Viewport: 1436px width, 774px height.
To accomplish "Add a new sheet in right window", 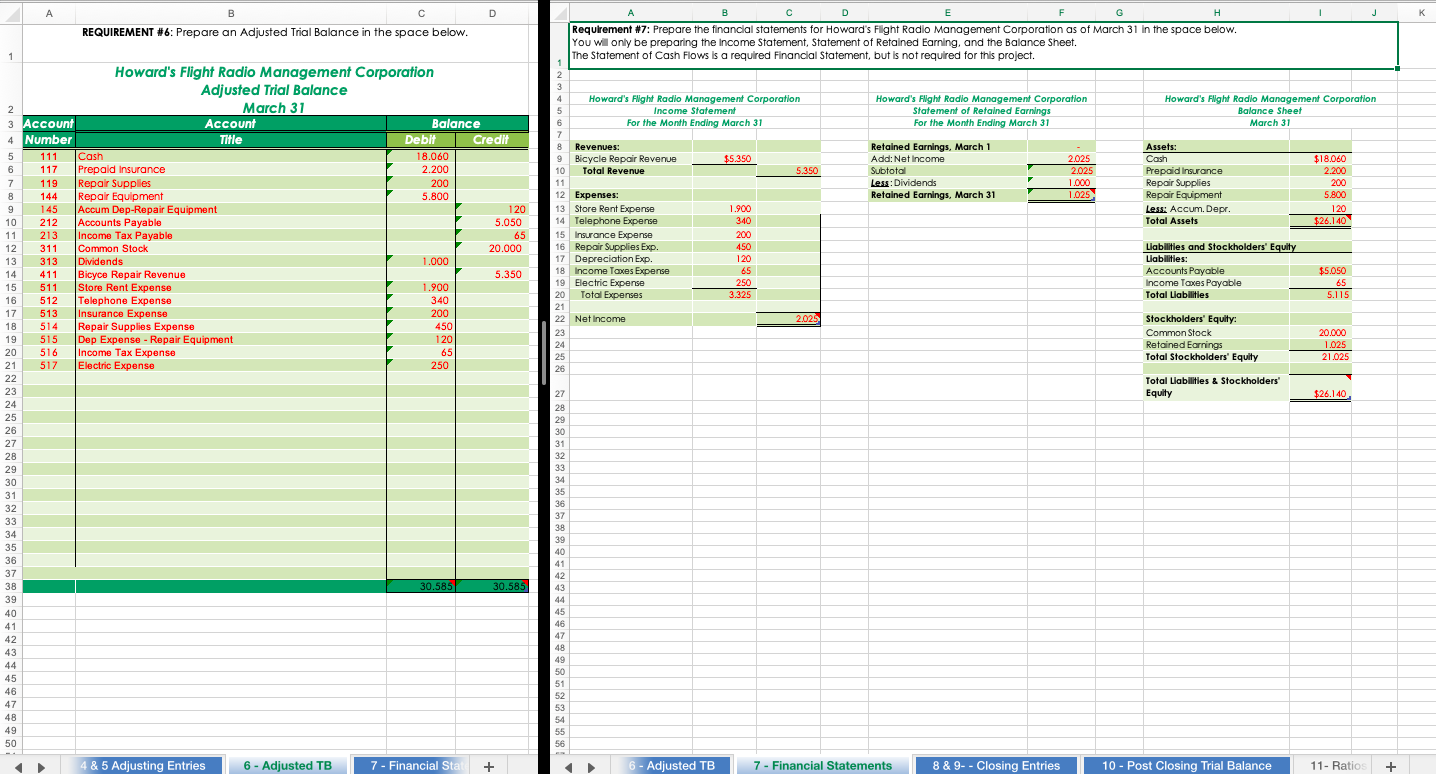I will click(x=1391, y=766).
